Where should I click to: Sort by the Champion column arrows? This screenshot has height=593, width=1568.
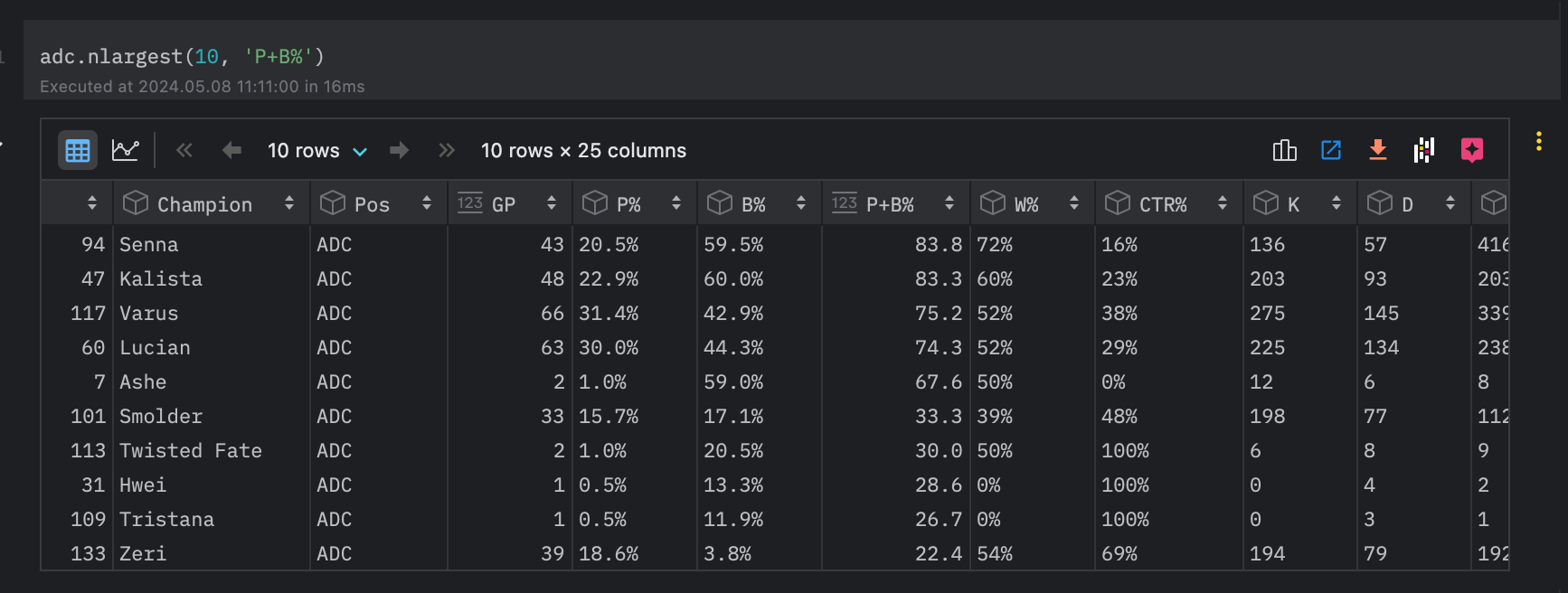(x=289, y=203)
